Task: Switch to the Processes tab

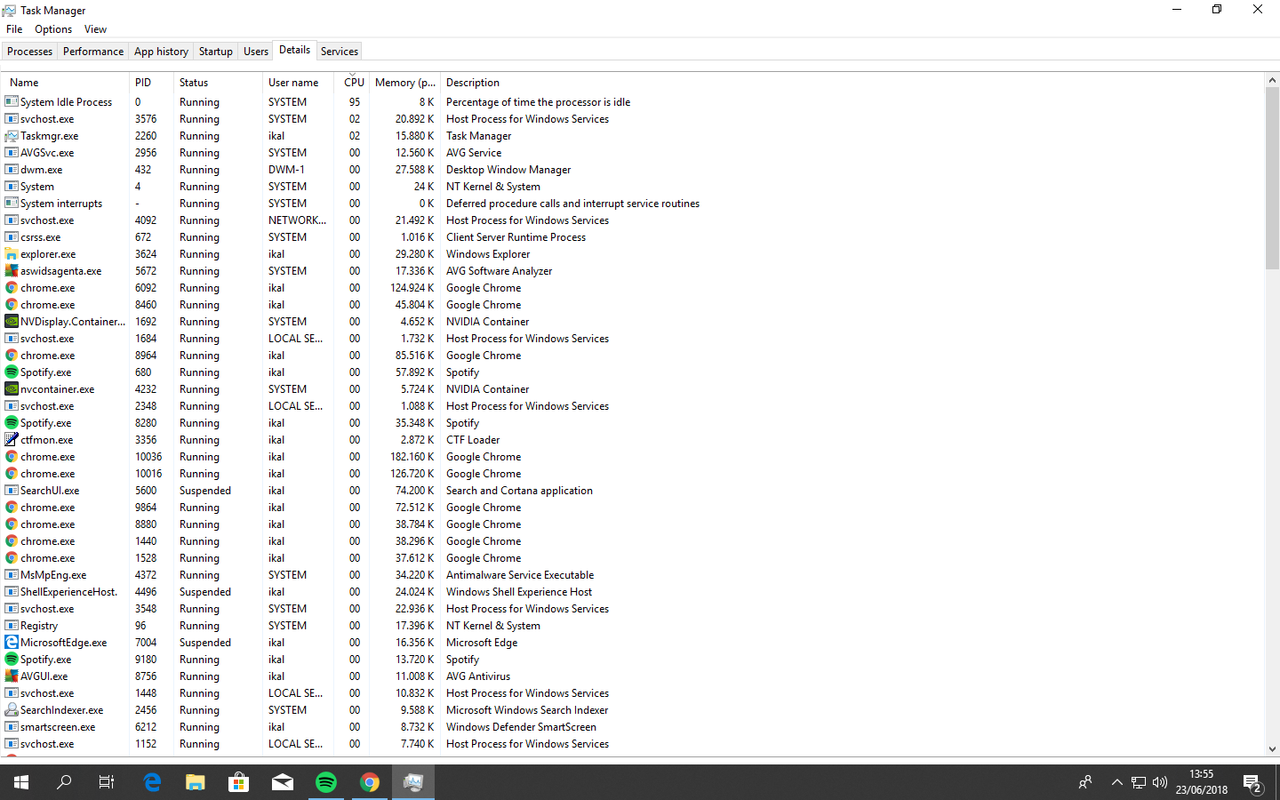Action: [x=30, y=51]
